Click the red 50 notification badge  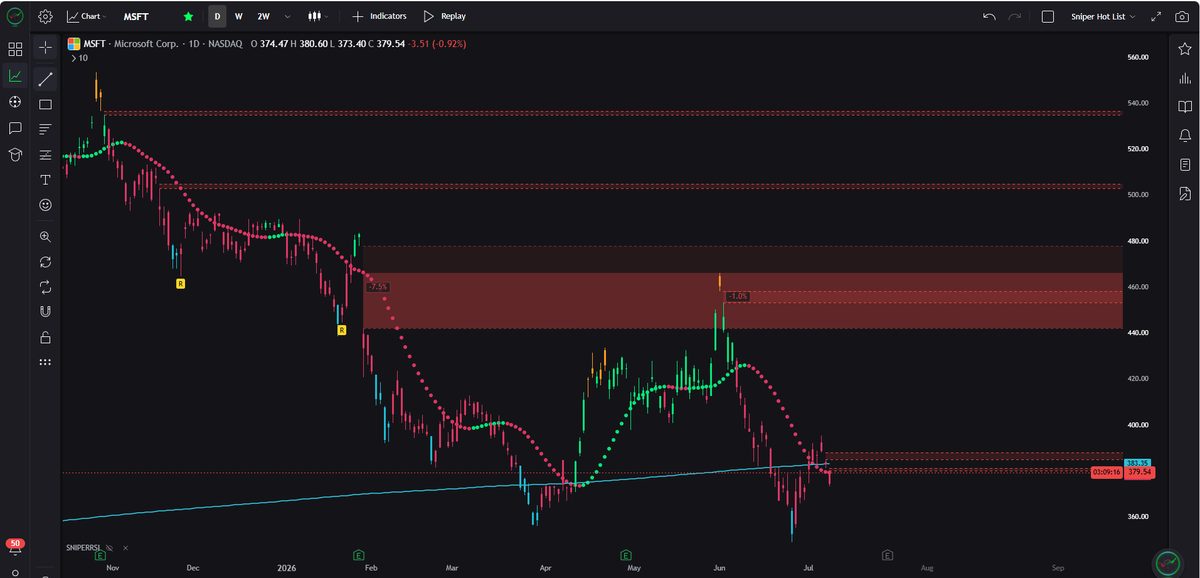point(15,544)
